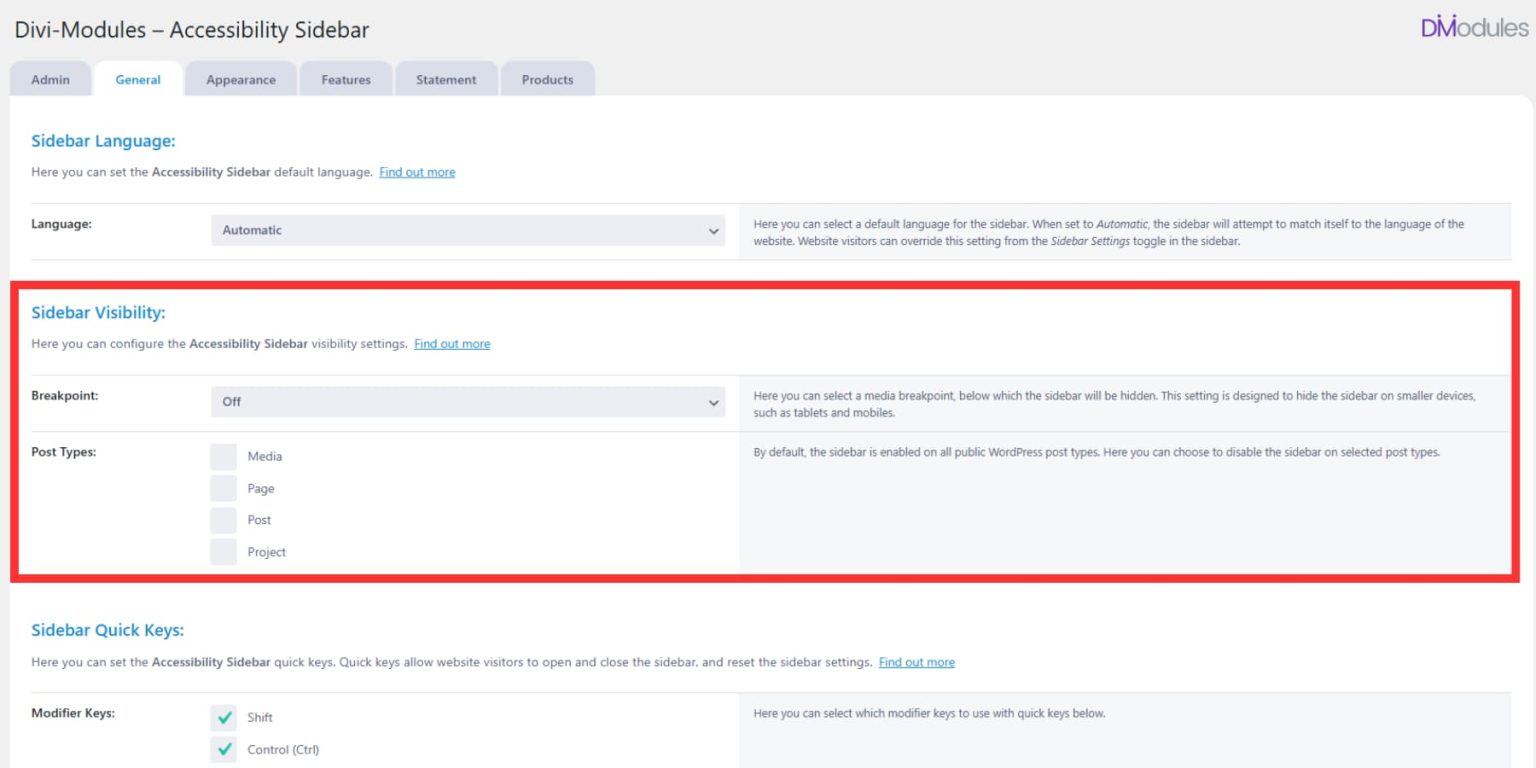Screen dimensions: 1536x768
Task: Click the Breakpoint dropdown chevron arrow
Action: pyautogui.click(x=714, y=401)
